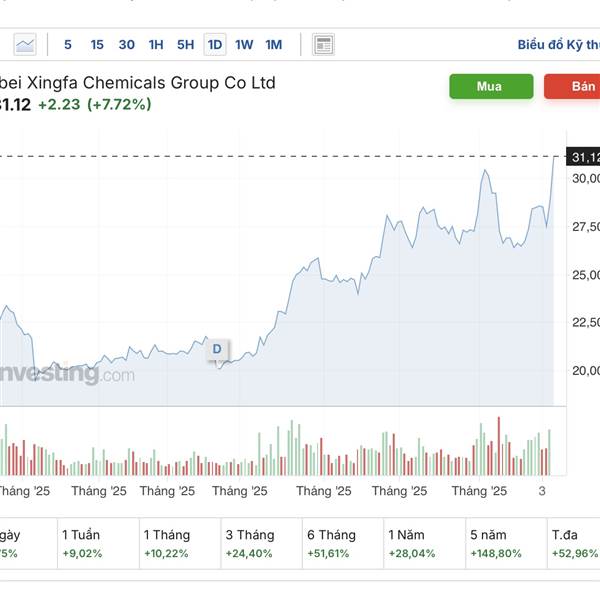
Task: Switch to 1W interval
Action: pos(244,44)
